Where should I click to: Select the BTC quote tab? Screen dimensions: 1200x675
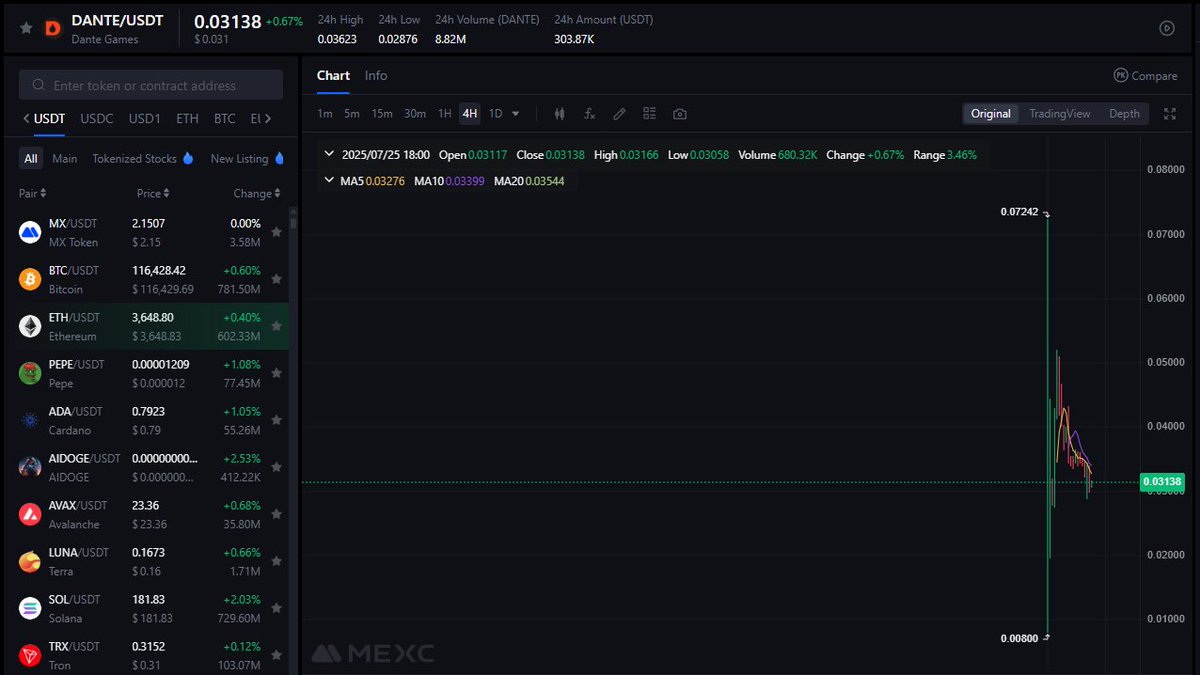pos(225,119)
